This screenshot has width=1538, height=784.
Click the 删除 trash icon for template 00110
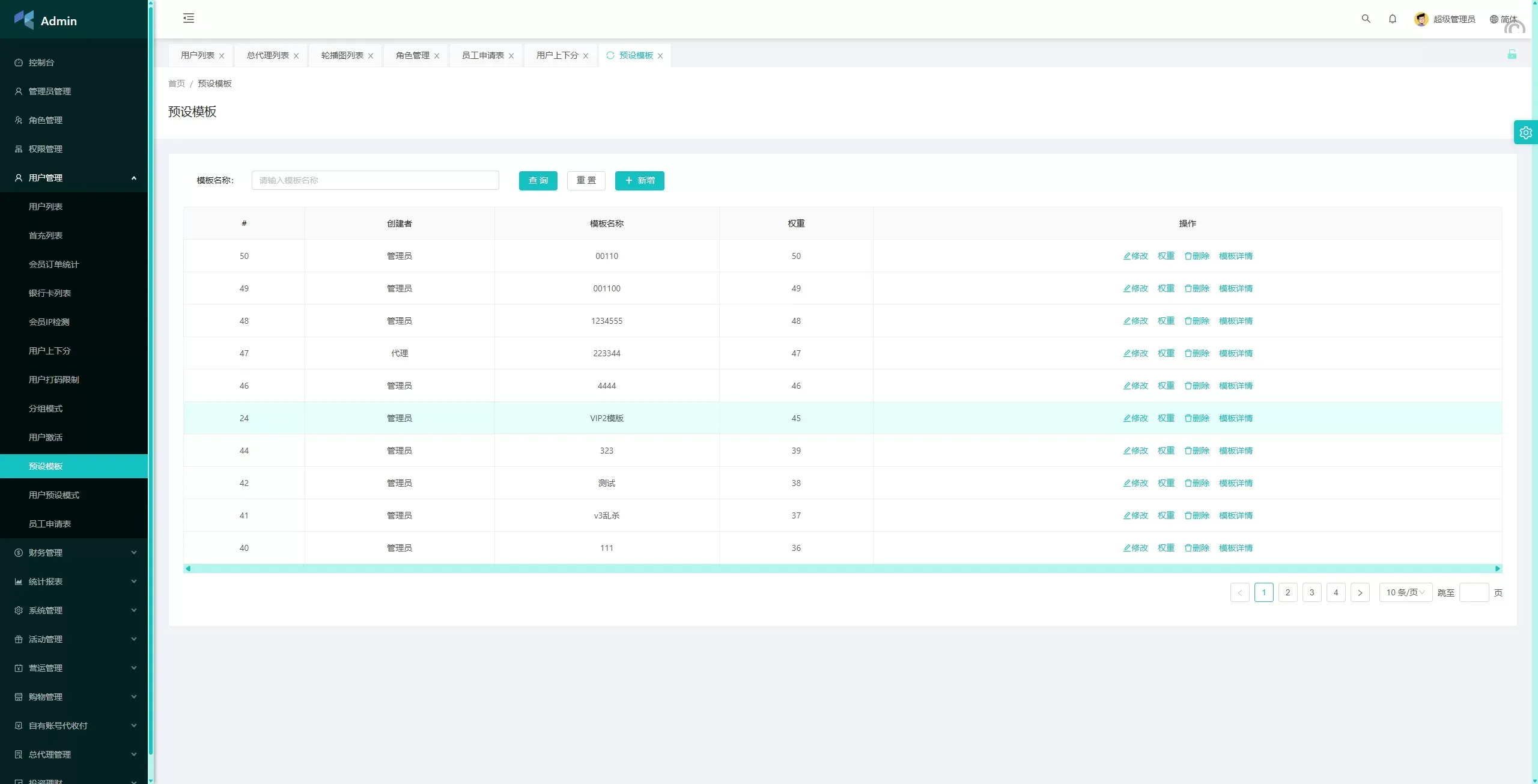pyautogui.click(x=1188, y=256)
